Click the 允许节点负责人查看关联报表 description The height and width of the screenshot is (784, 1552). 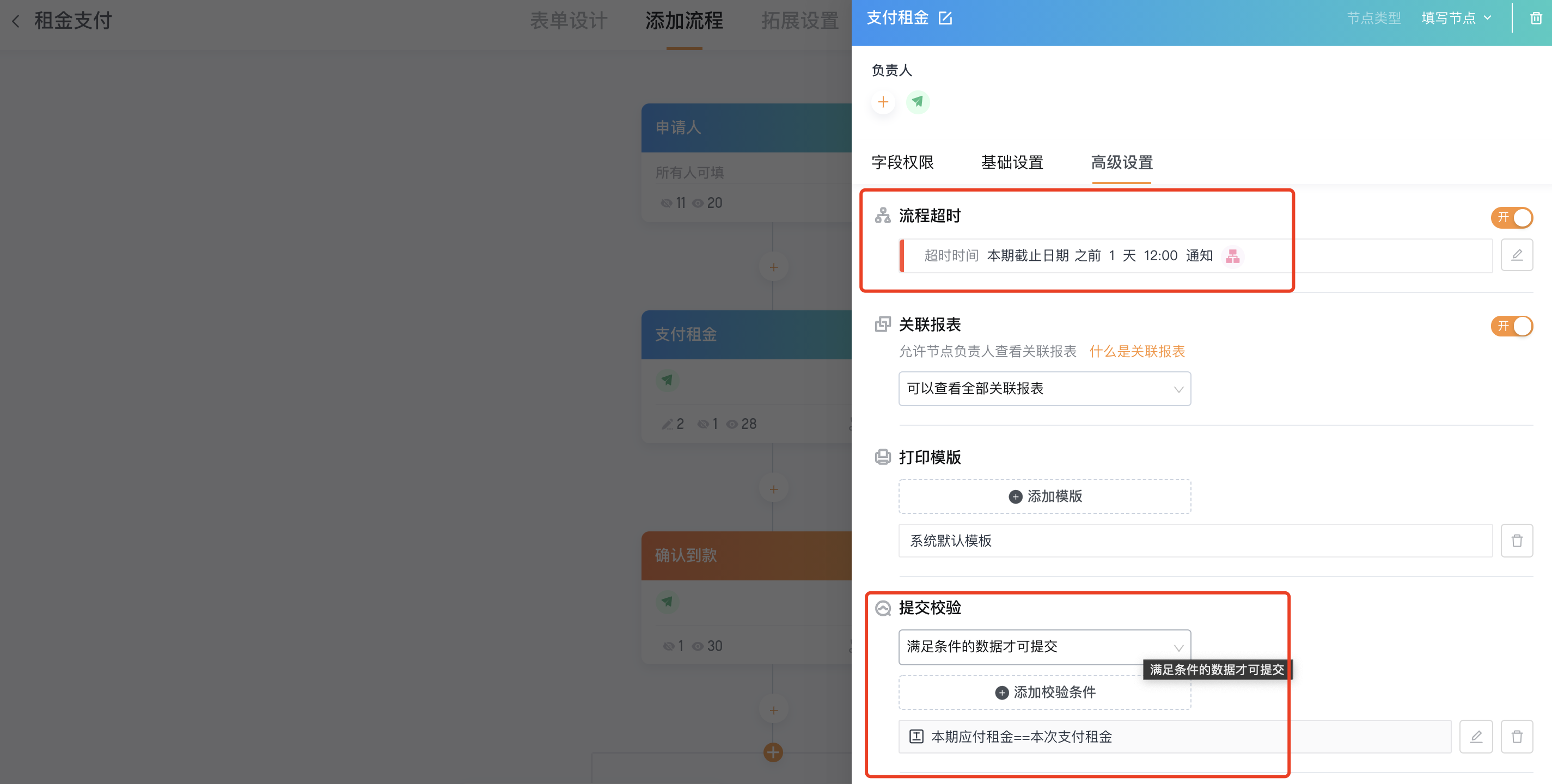tap(987, 352)
